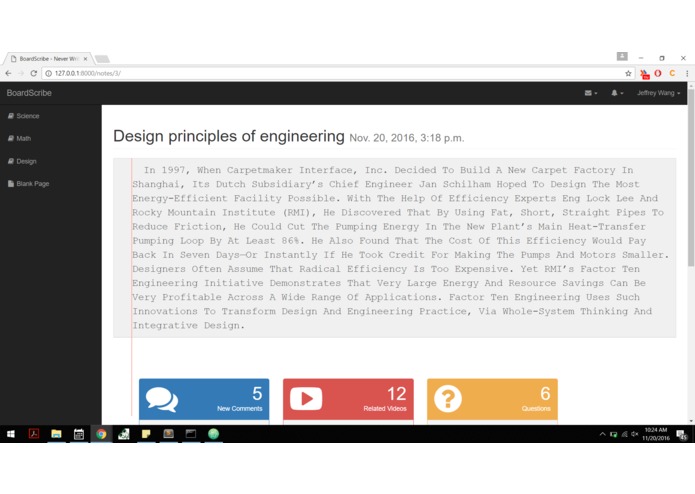Bookmark this page with the star icon
The image size is (695, 494).
(628, 74)
